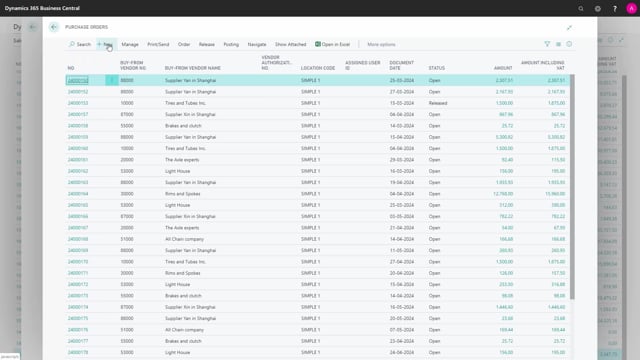
Task: Click the back arrow beside Purchase Orders
Action: [54, 27]
